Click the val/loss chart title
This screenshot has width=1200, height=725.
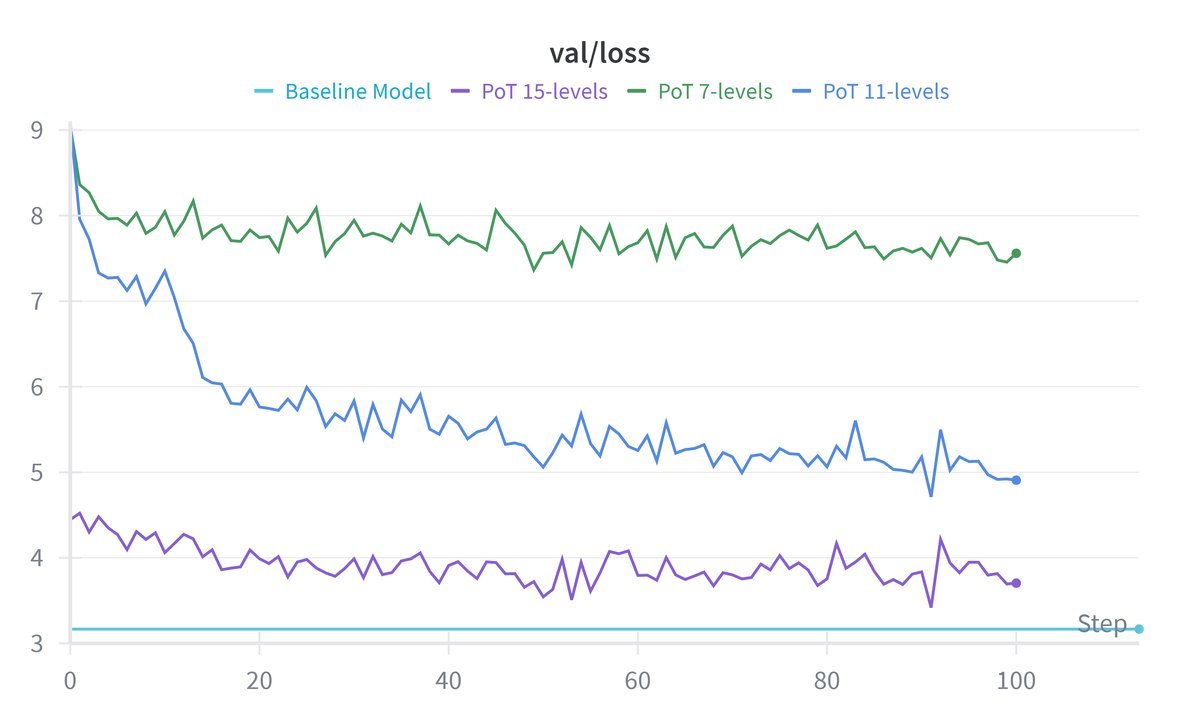click(600, 54)
